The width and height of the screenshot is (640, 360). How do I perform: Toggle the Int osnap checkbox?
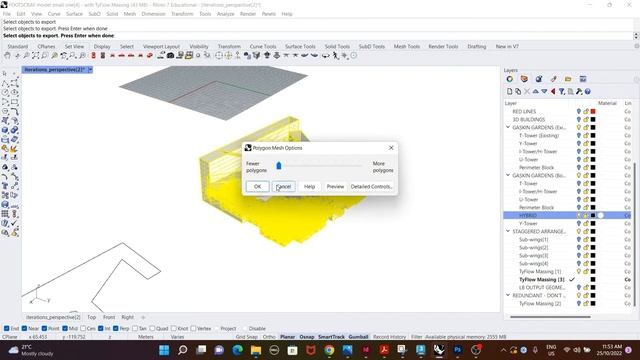tap(100, 328)
